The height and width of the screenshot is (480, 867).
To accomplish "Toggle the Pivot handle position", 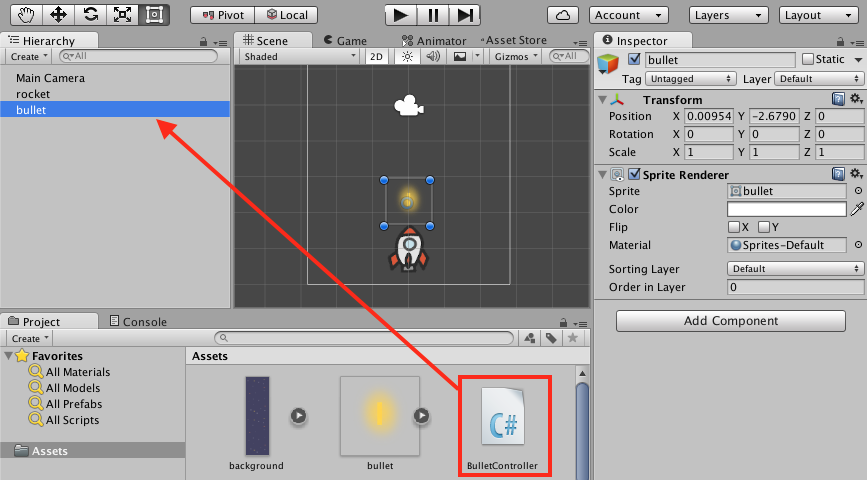I will coord(223,15).
